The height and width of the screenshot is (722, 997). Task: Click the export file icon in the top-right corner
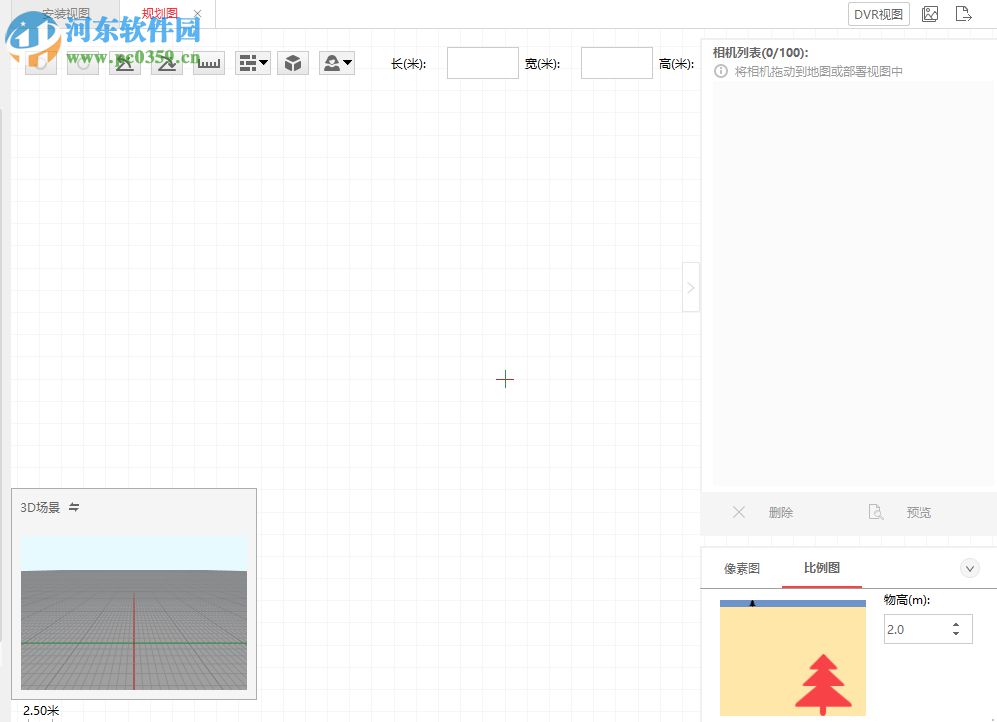coord(963,13)
